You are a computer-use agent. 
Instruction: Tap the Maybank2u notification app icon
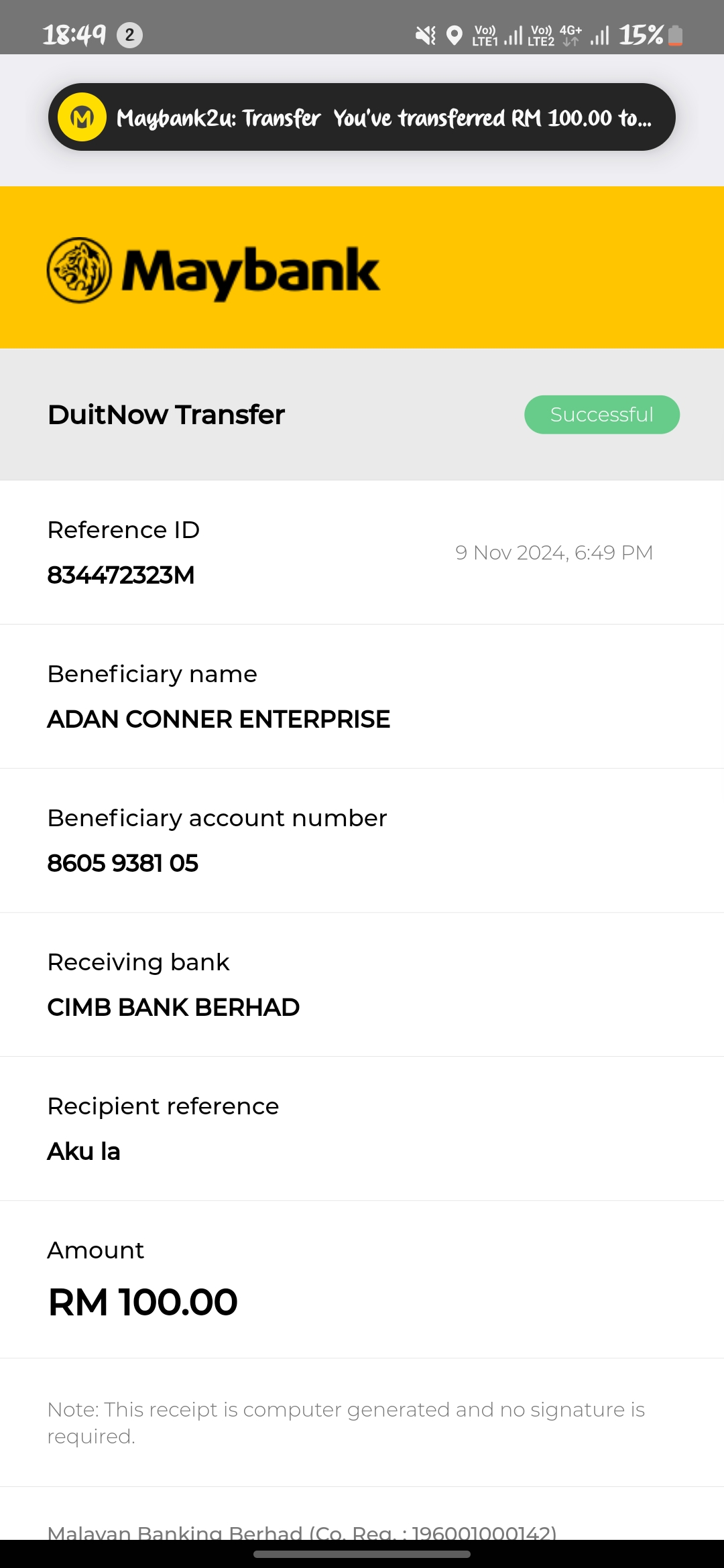click(82, 117)
